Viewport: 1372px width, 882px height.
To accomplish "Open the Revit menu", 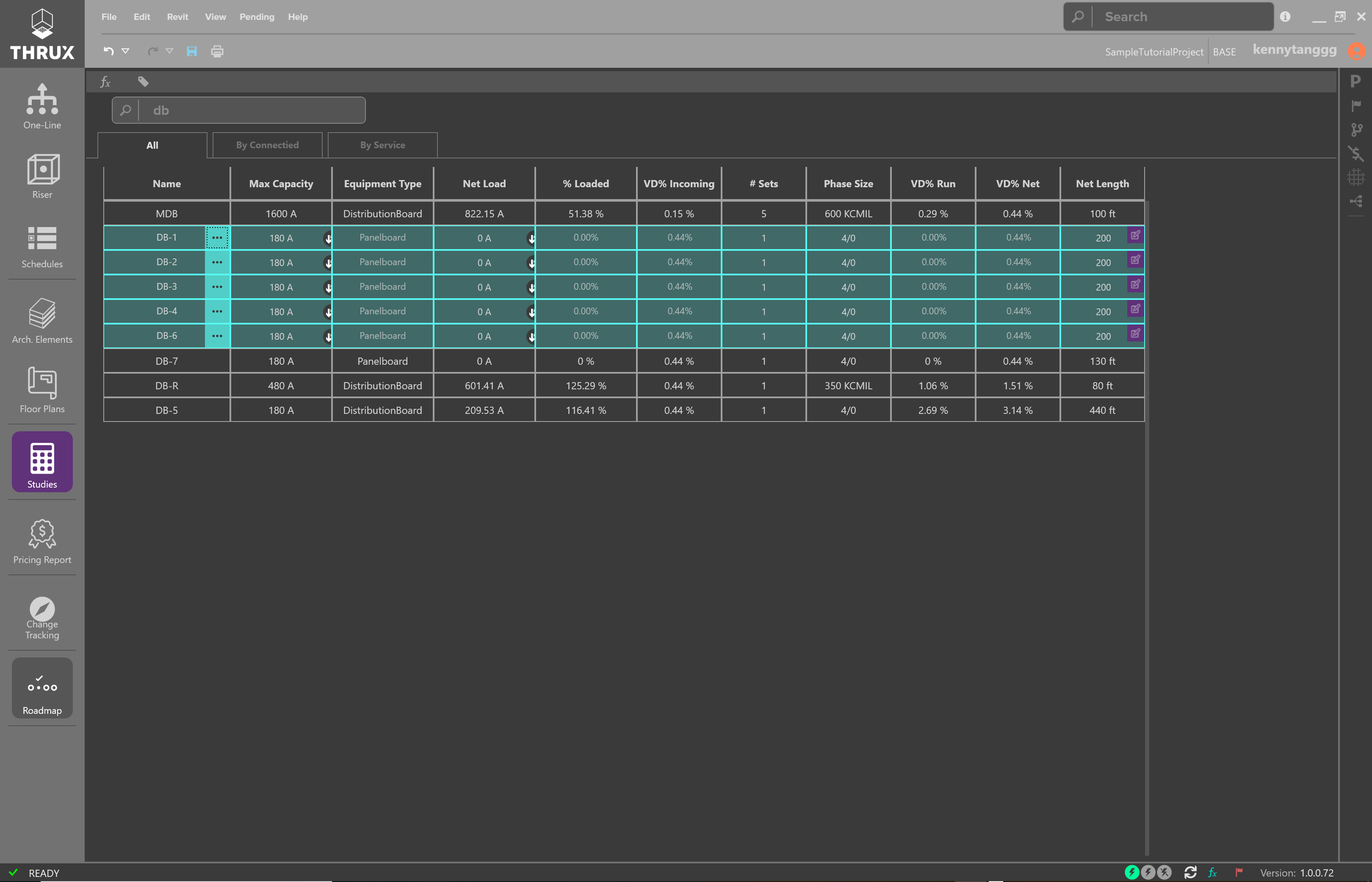I will click(x=177, y=17).
